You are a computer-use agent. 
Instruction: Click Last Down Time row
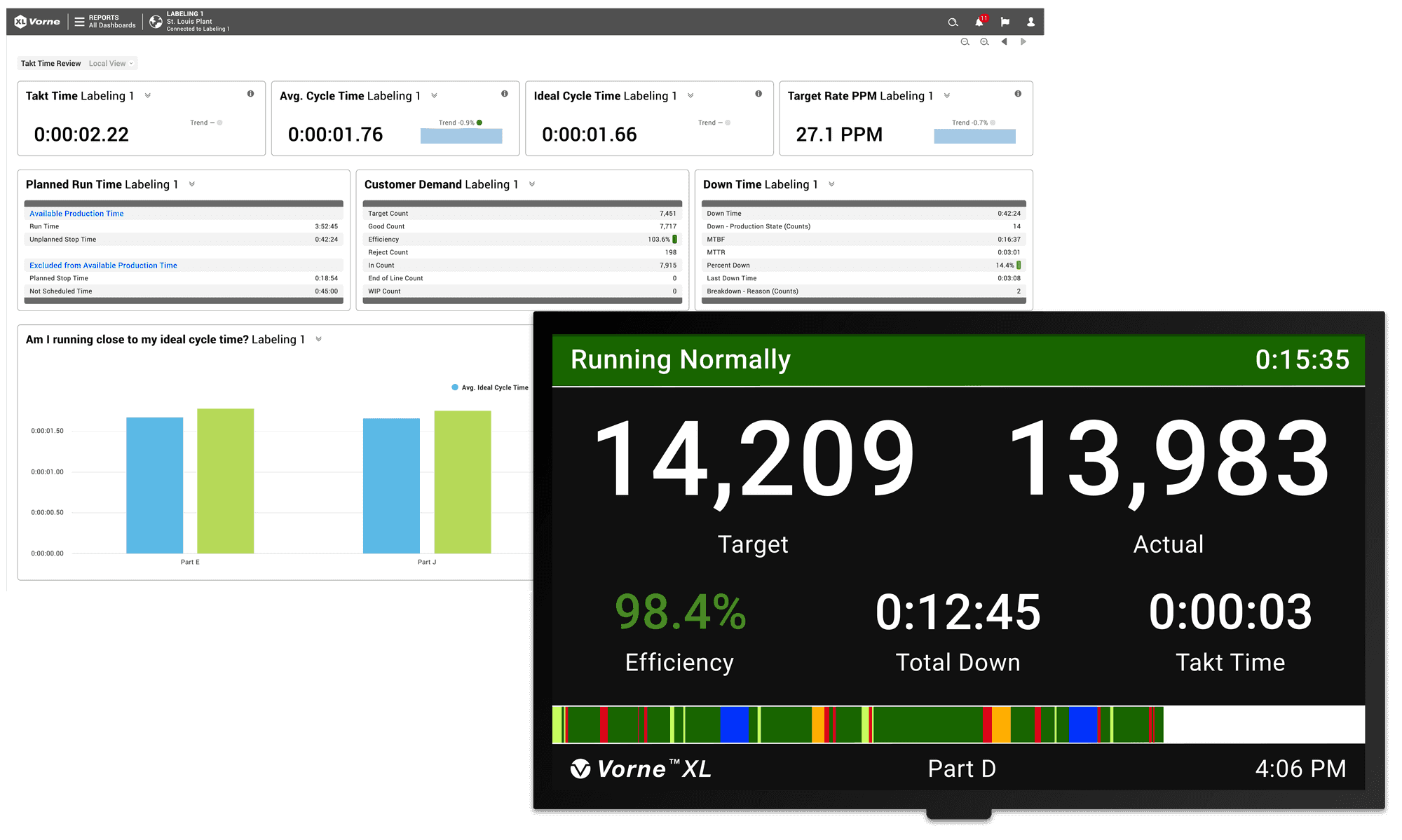864,279
